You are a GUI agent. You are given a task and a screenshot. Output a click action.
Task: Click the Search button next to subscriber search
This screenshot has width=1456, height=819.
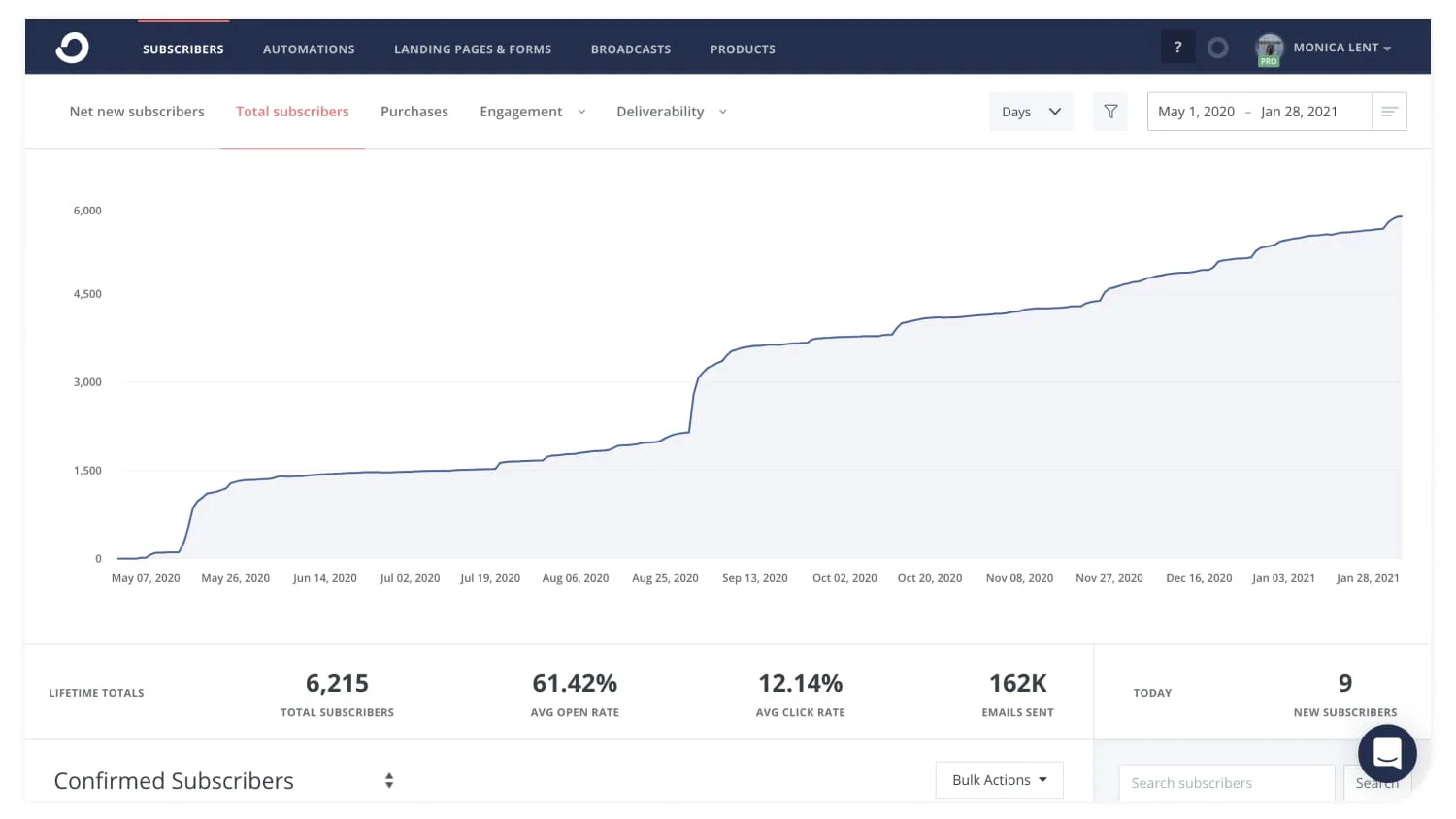point(1377,782)
